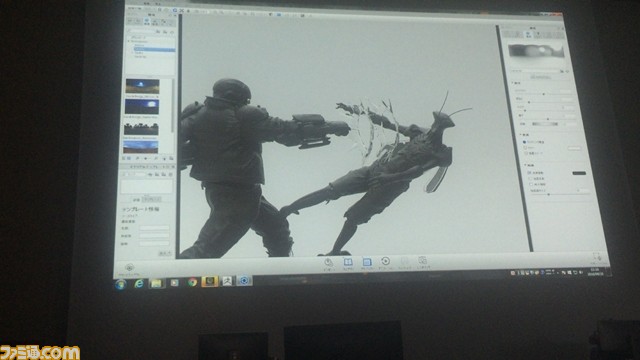Launch Google Chrome from the taskbar

point(192,282)
